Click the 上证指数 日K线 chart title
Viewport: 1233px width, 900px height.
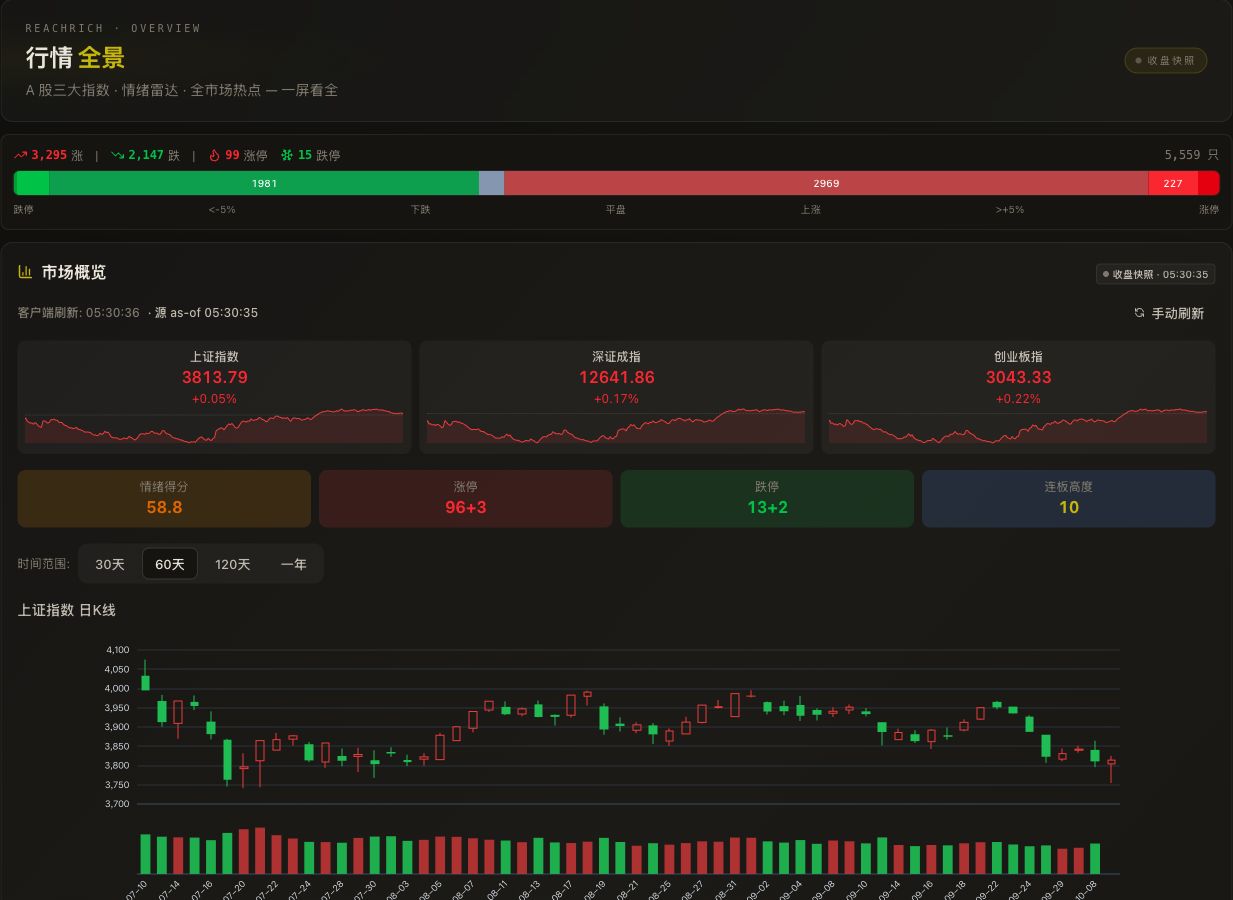point(67,610)
